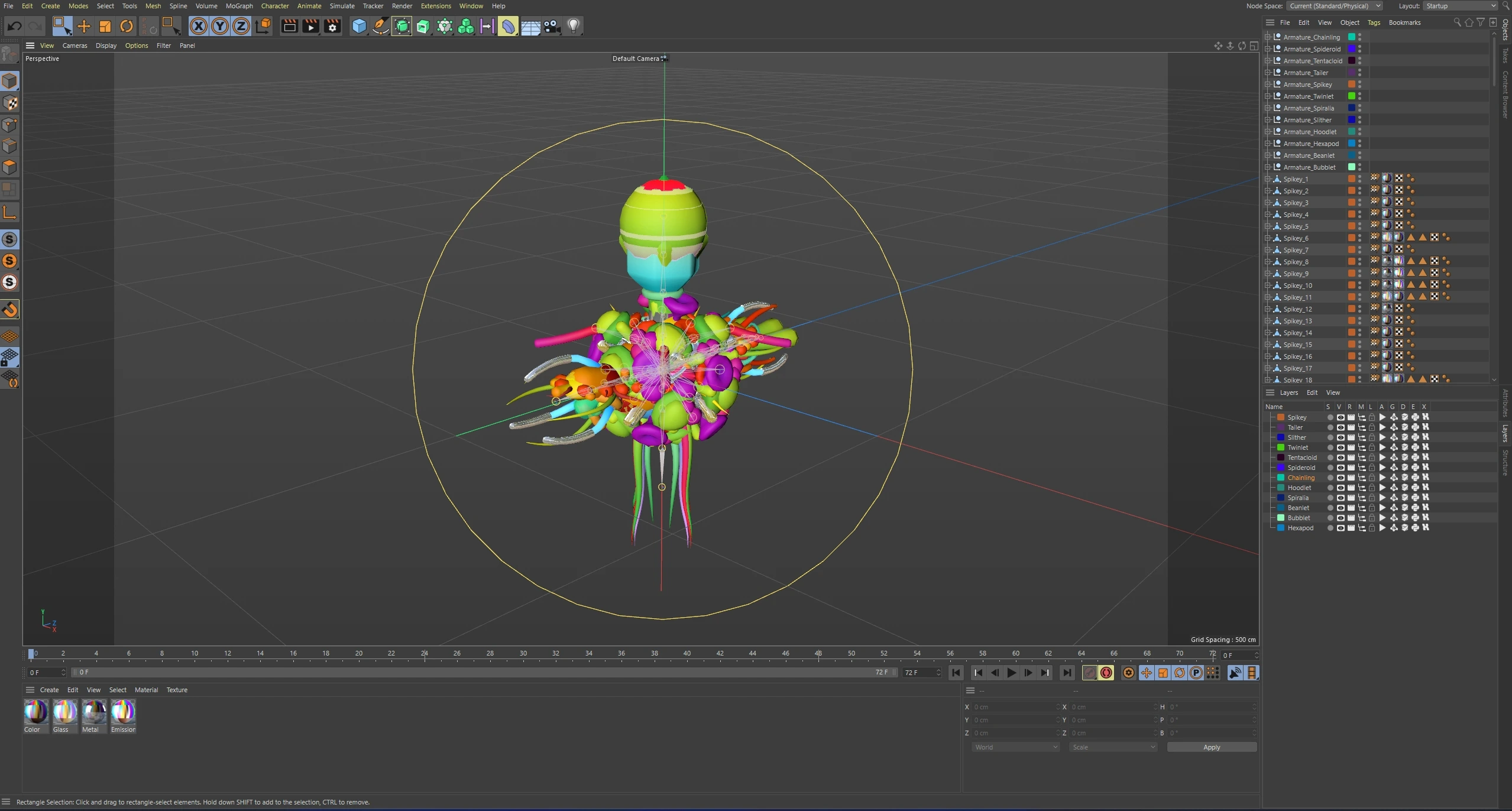Open the World coordinate dropdown

point(1015,747)
